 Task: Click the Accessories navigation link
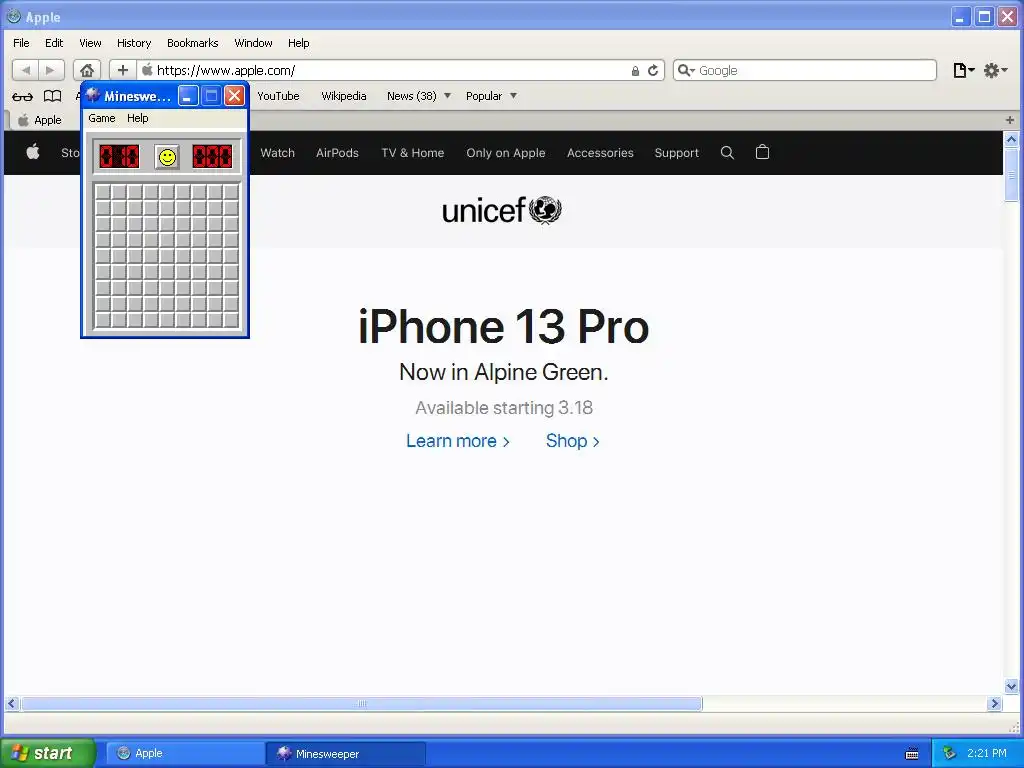[x=600, y=153]
